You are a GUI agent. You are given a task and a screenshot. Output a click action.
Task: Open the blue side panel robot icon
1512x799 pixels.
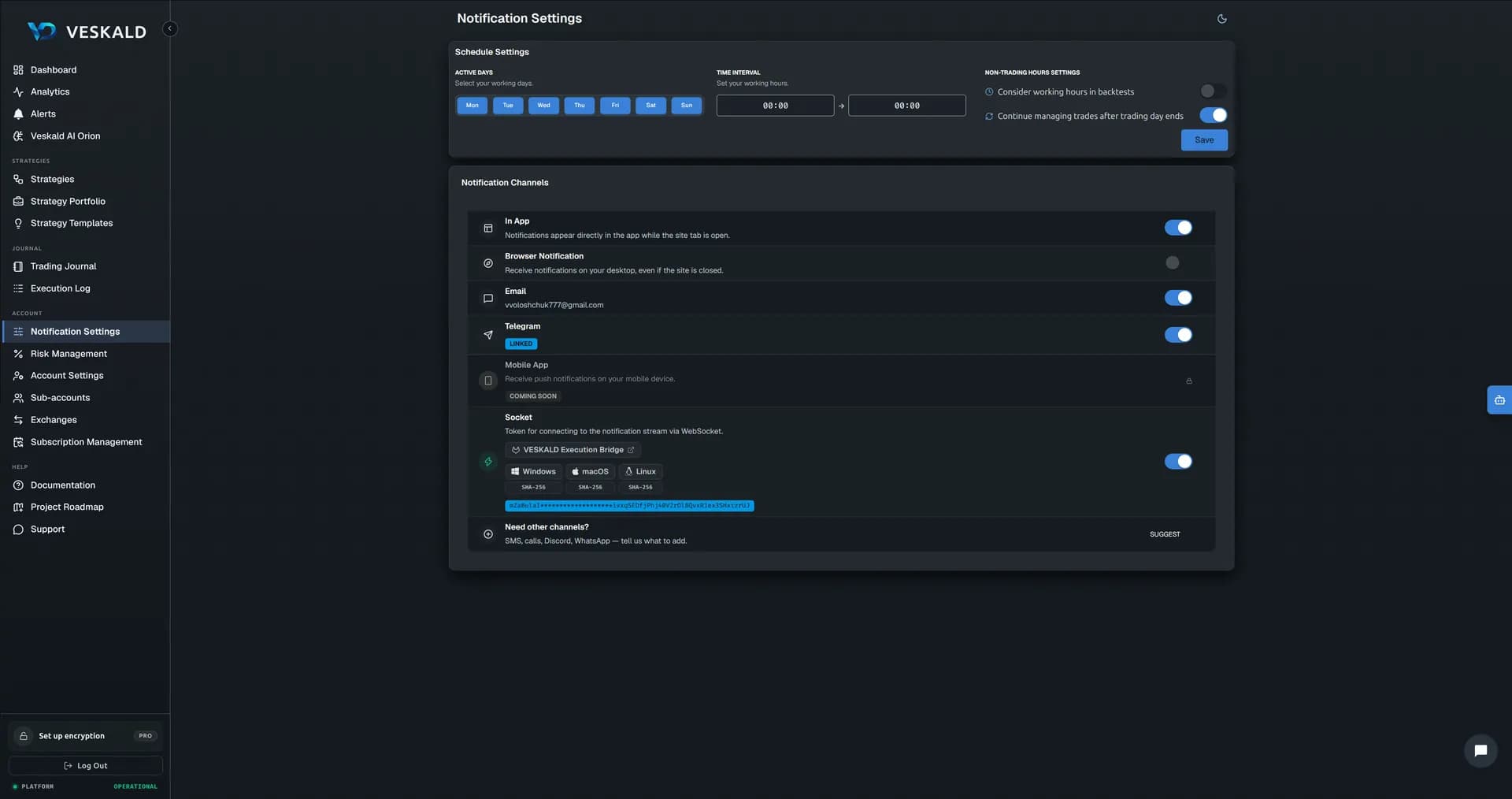tap(1499, 400)
